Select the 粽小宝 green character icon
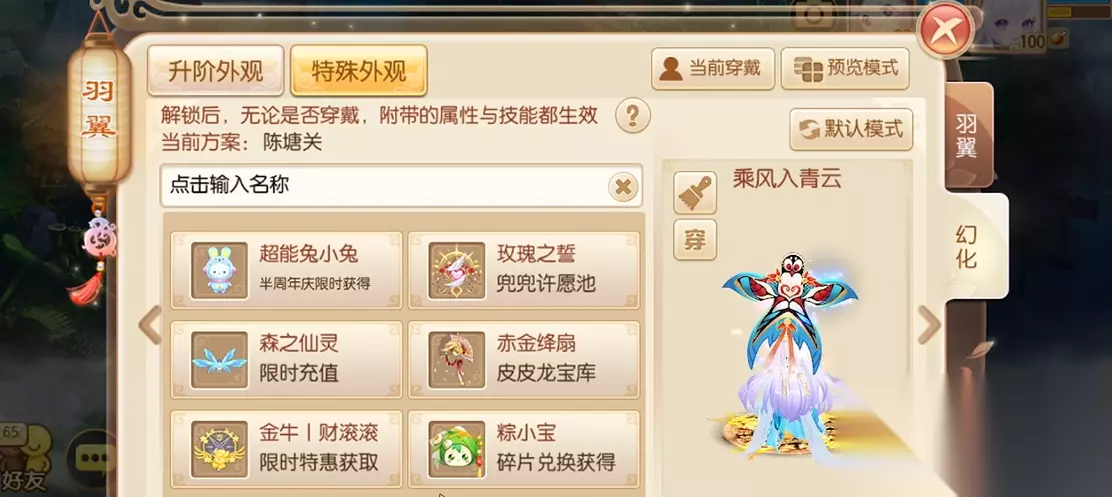1112x497 pixels. 457,449
